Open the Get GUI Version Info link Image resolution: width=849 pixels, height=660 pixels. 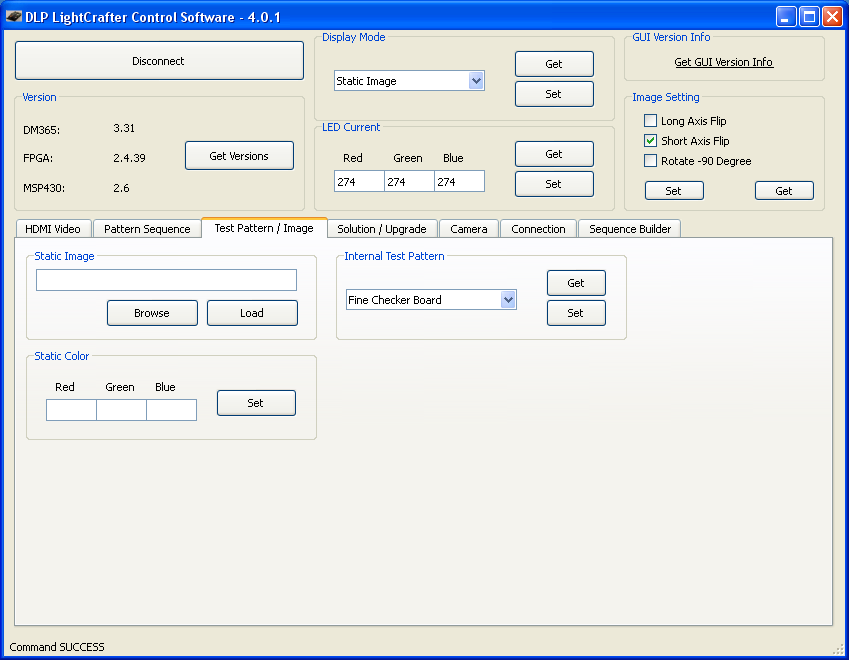[x=724, y=62]
